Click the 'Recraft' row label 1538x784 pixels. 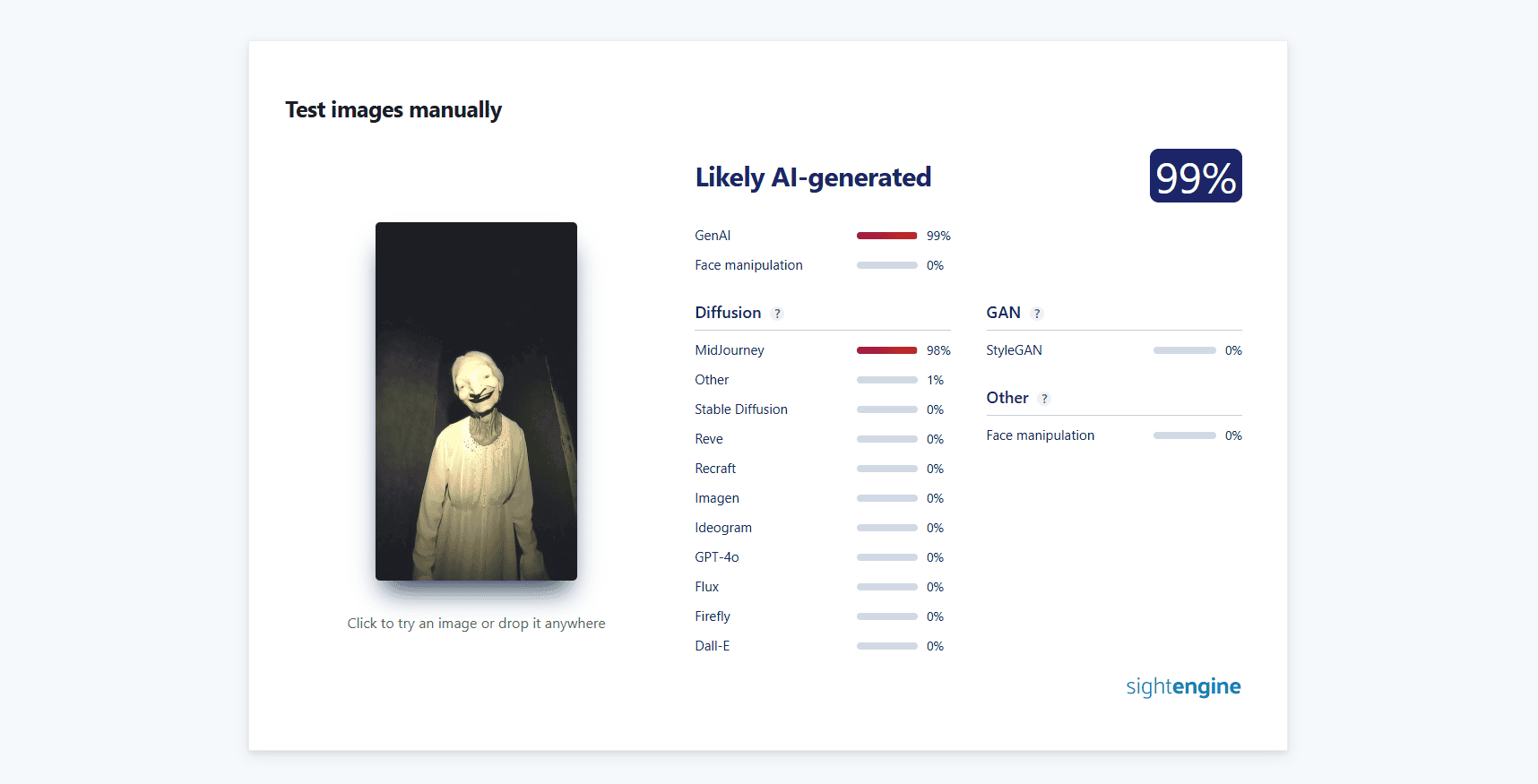(715, 469)
